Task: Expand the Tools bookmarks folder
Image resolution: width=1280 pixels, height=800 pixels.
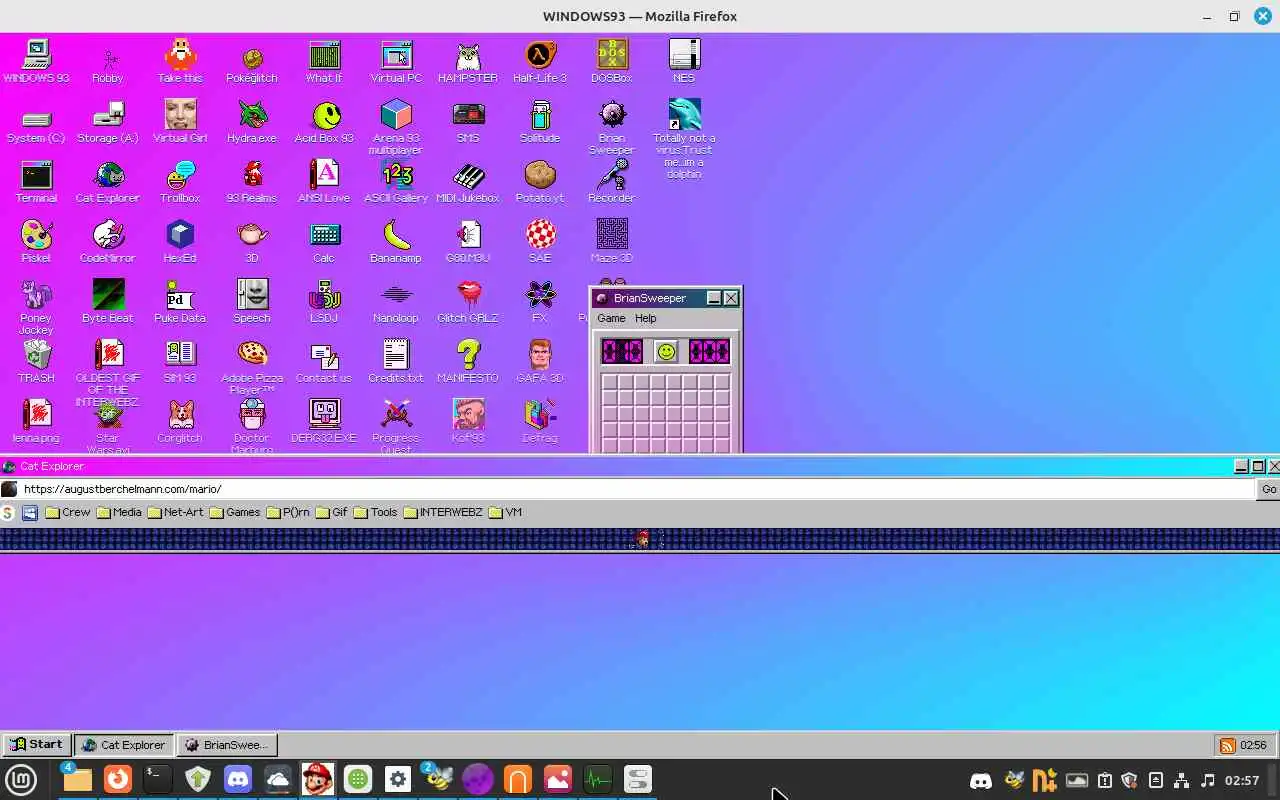Action: click(x=375, y=512)
